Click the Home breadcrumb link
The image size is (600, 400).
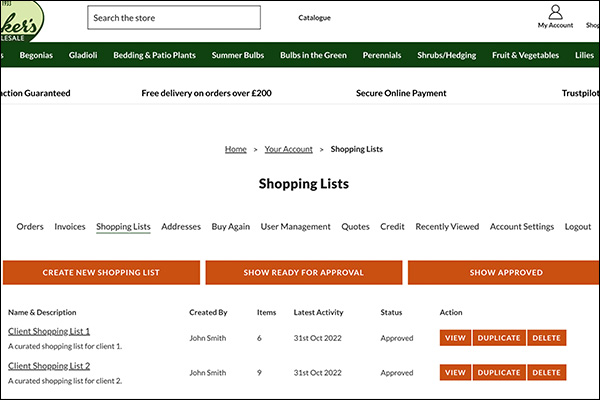tap(236, 149)
